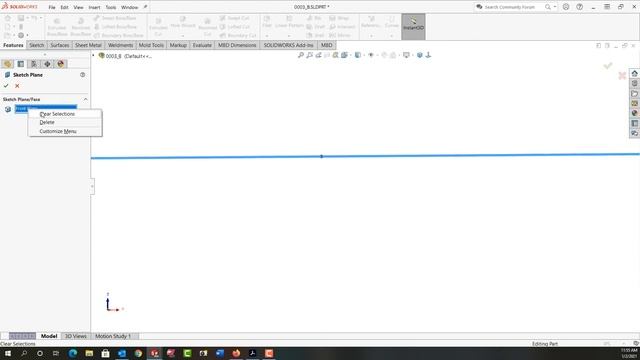Expand the 0003_B flyout design tree arrow
The height and width of the screenshot is (360, 640).
coord(93,56)
